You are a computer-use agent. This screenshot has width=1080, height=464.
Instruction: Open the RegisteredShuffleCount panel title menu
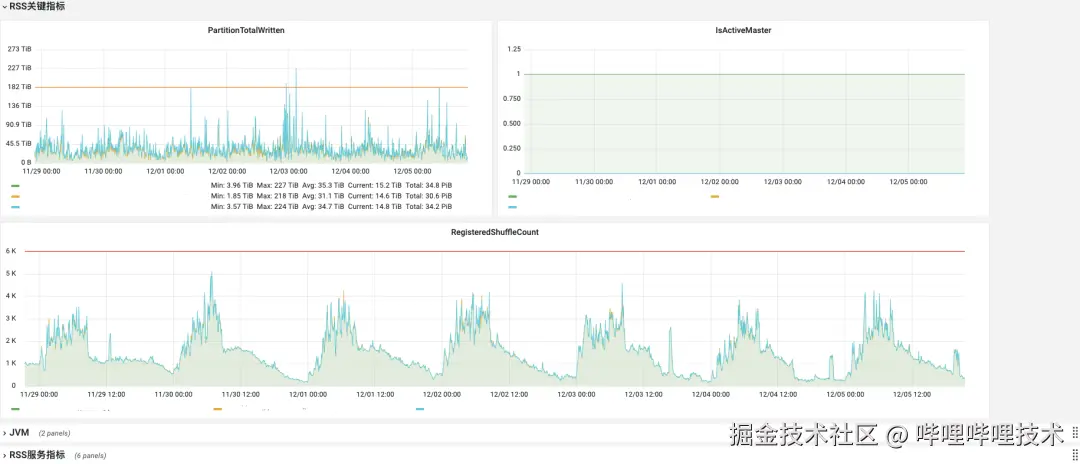tap(495, 232)
